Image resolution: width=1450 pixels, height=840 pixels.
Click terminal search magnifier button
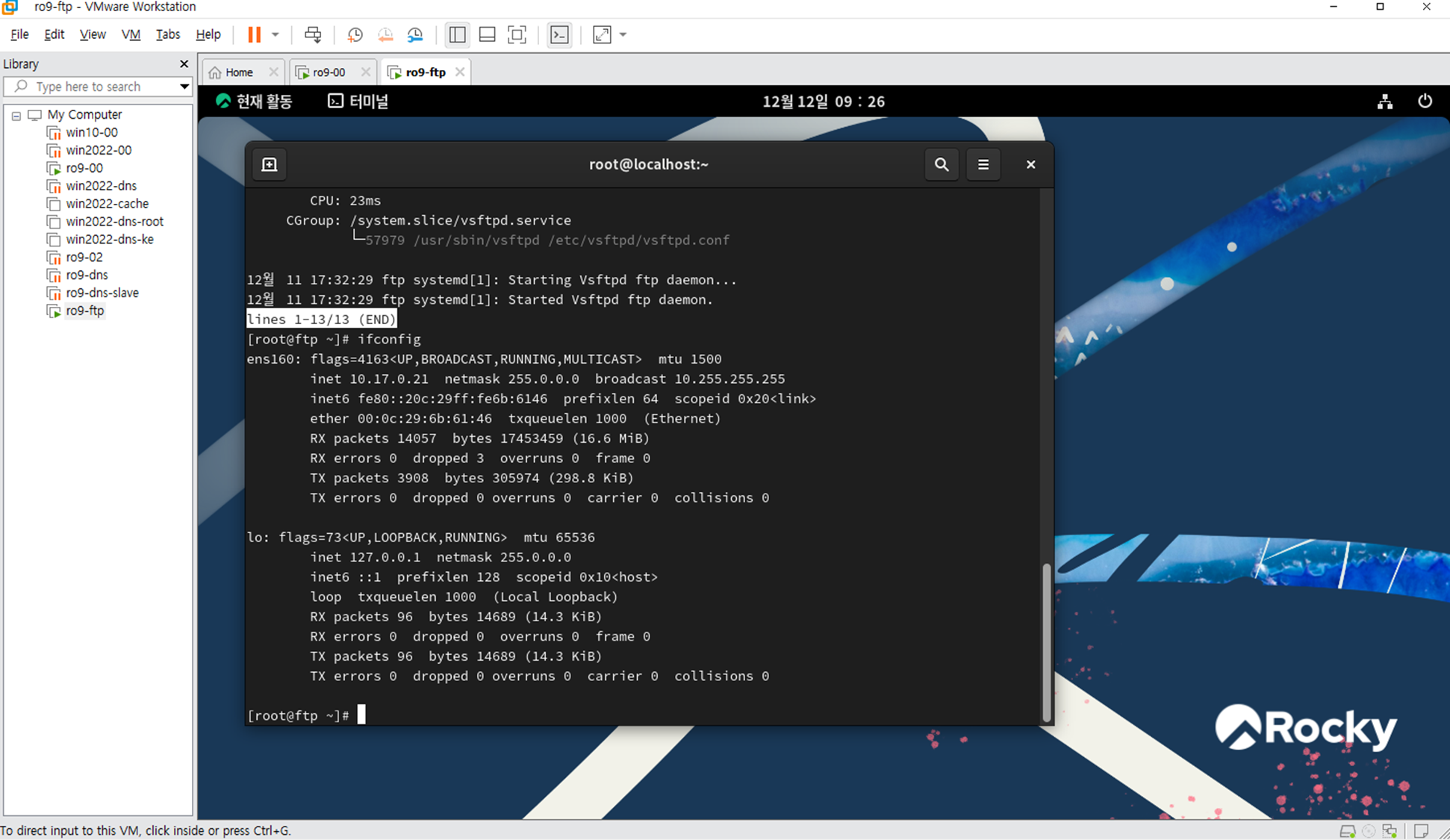(x=941, y=164)
